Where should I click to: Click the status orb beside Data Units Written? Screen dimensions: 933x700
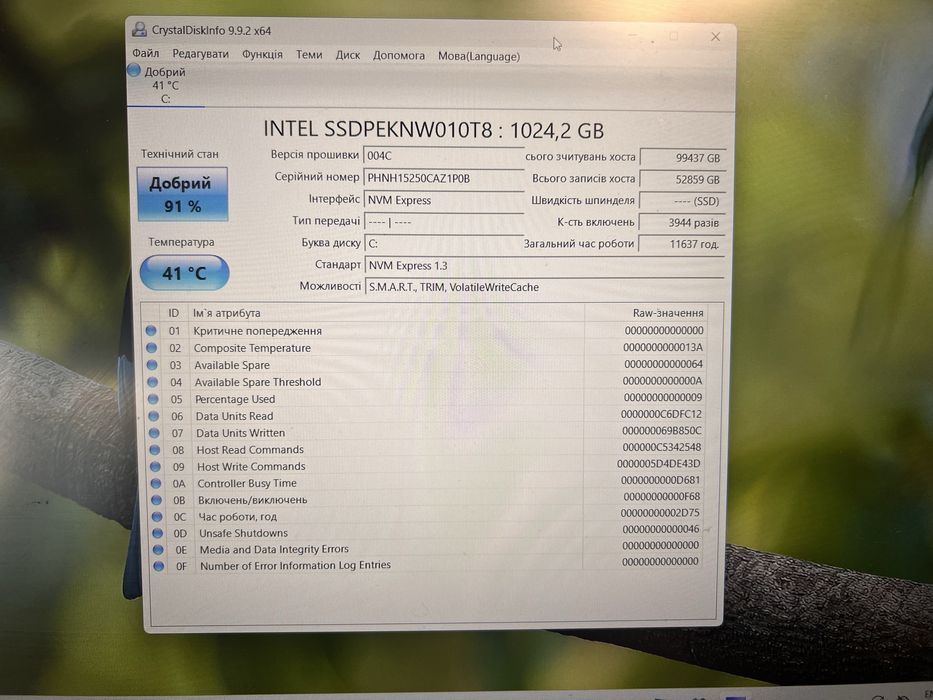[x=154, y=433]
